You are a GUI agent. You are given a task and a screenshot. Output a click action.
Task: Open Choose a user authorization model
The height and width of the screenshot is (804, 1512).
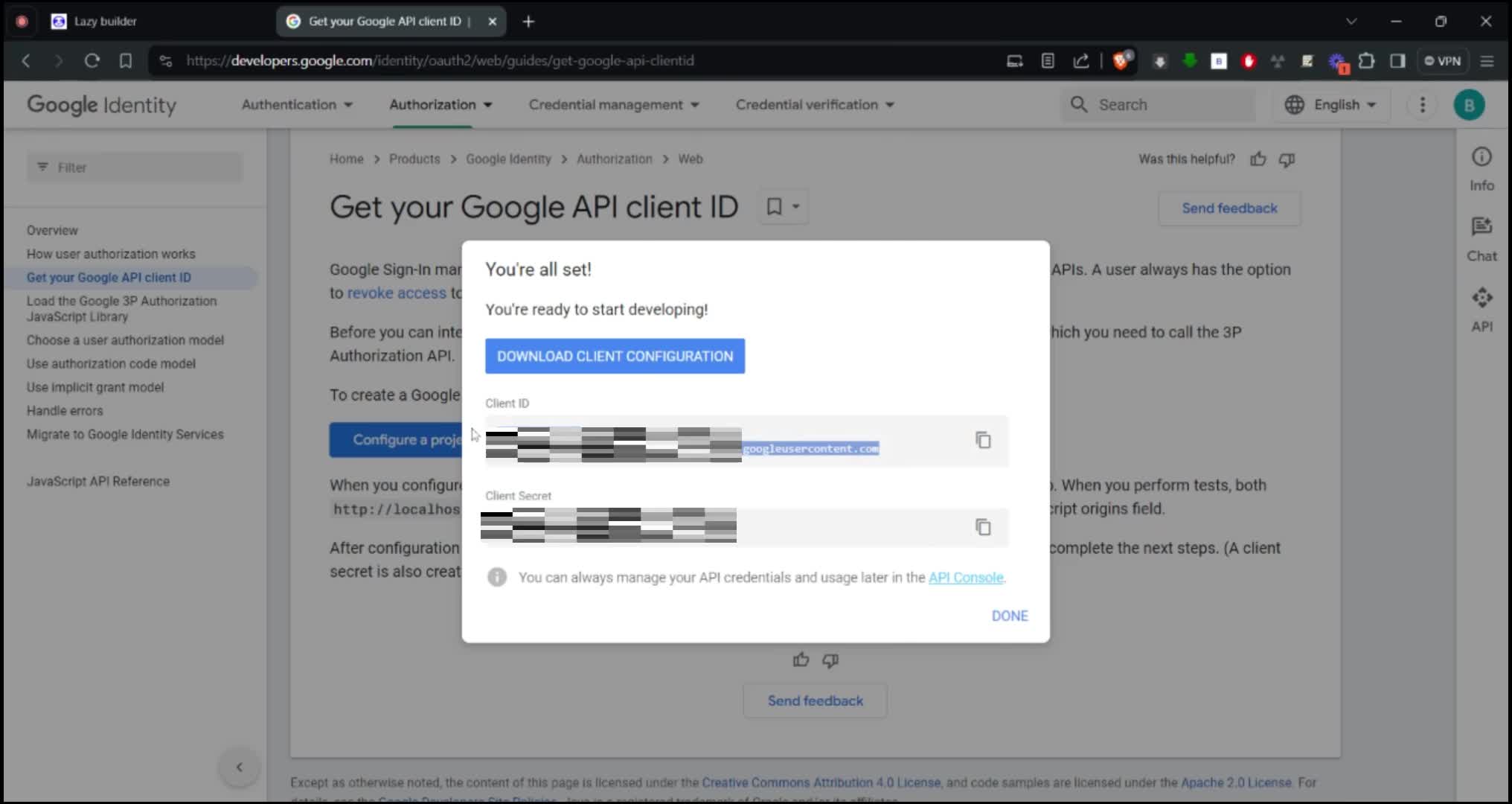tap(125, 340)
